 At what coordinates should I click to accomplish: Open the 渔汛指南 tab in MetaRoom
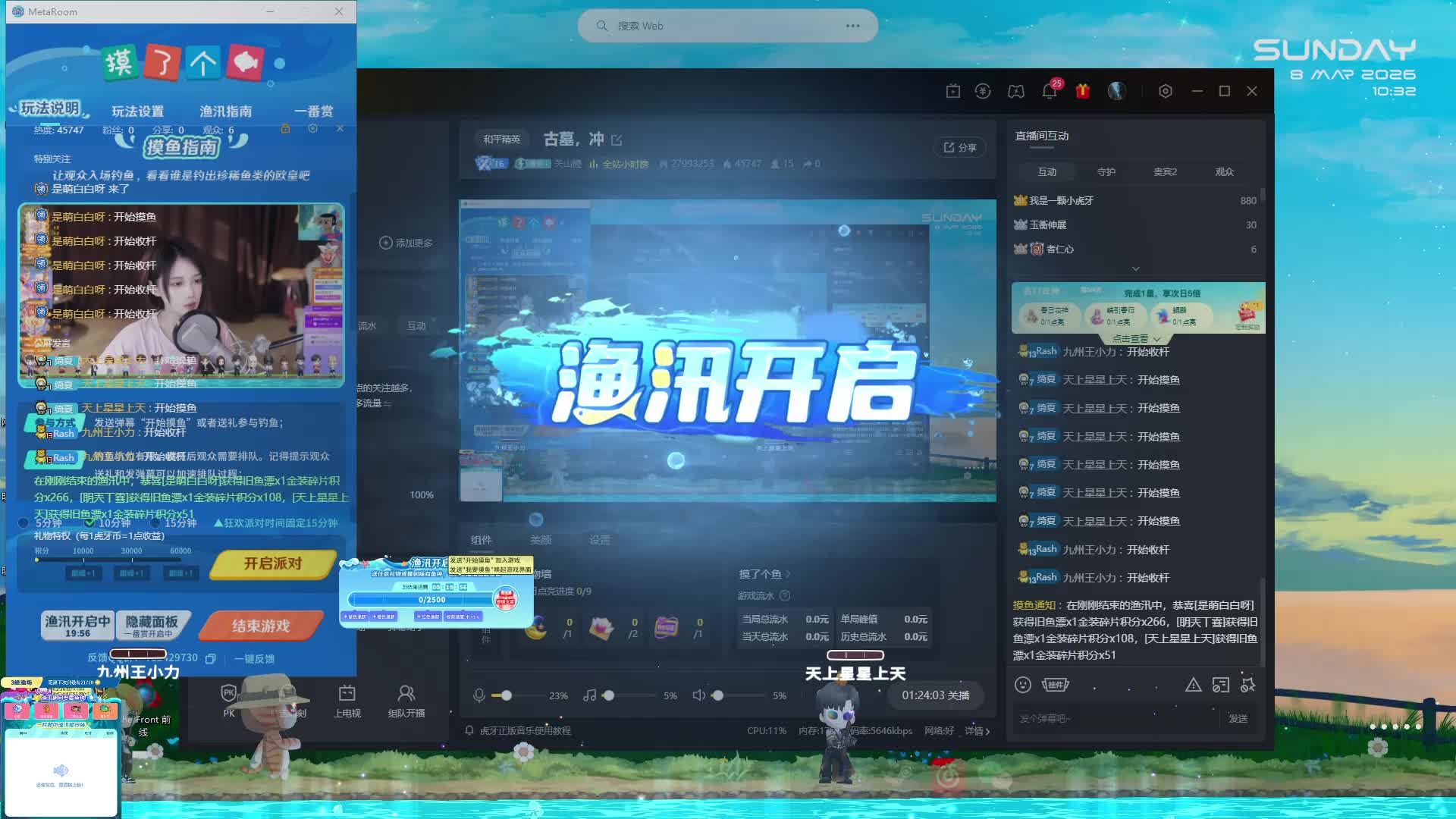(226, 111)
